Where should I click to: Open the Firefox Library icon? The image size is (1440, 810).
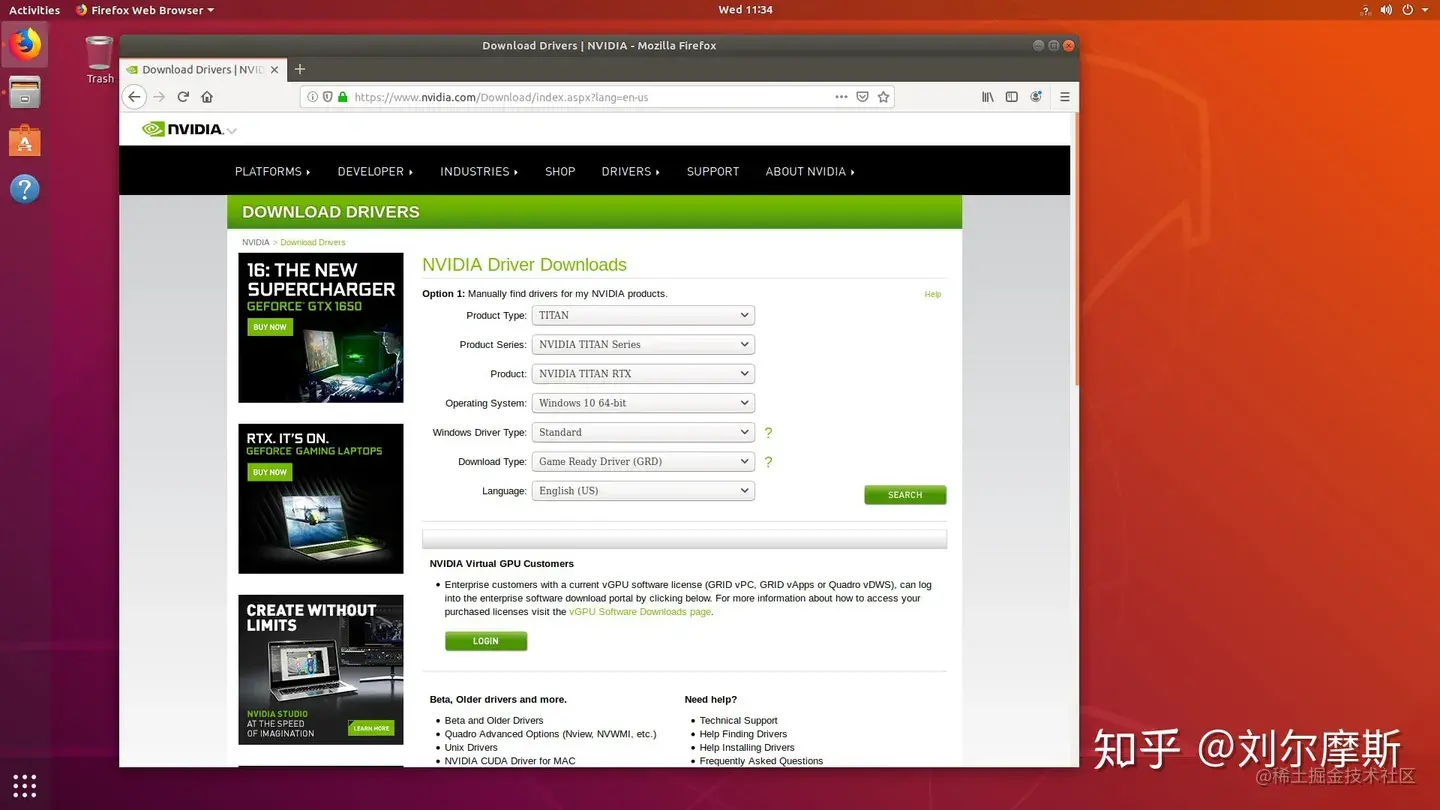(x=987, y=97)
